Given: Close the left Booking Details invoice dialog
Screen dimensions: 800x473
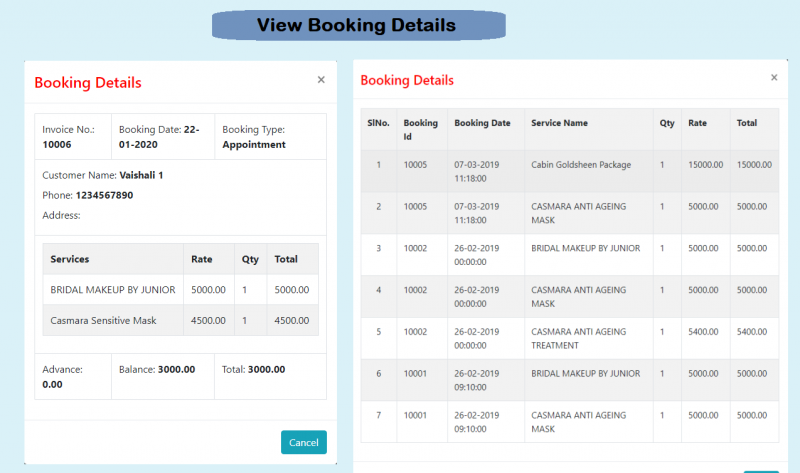Looking at the screenshot, I should [x=321, y=80].
